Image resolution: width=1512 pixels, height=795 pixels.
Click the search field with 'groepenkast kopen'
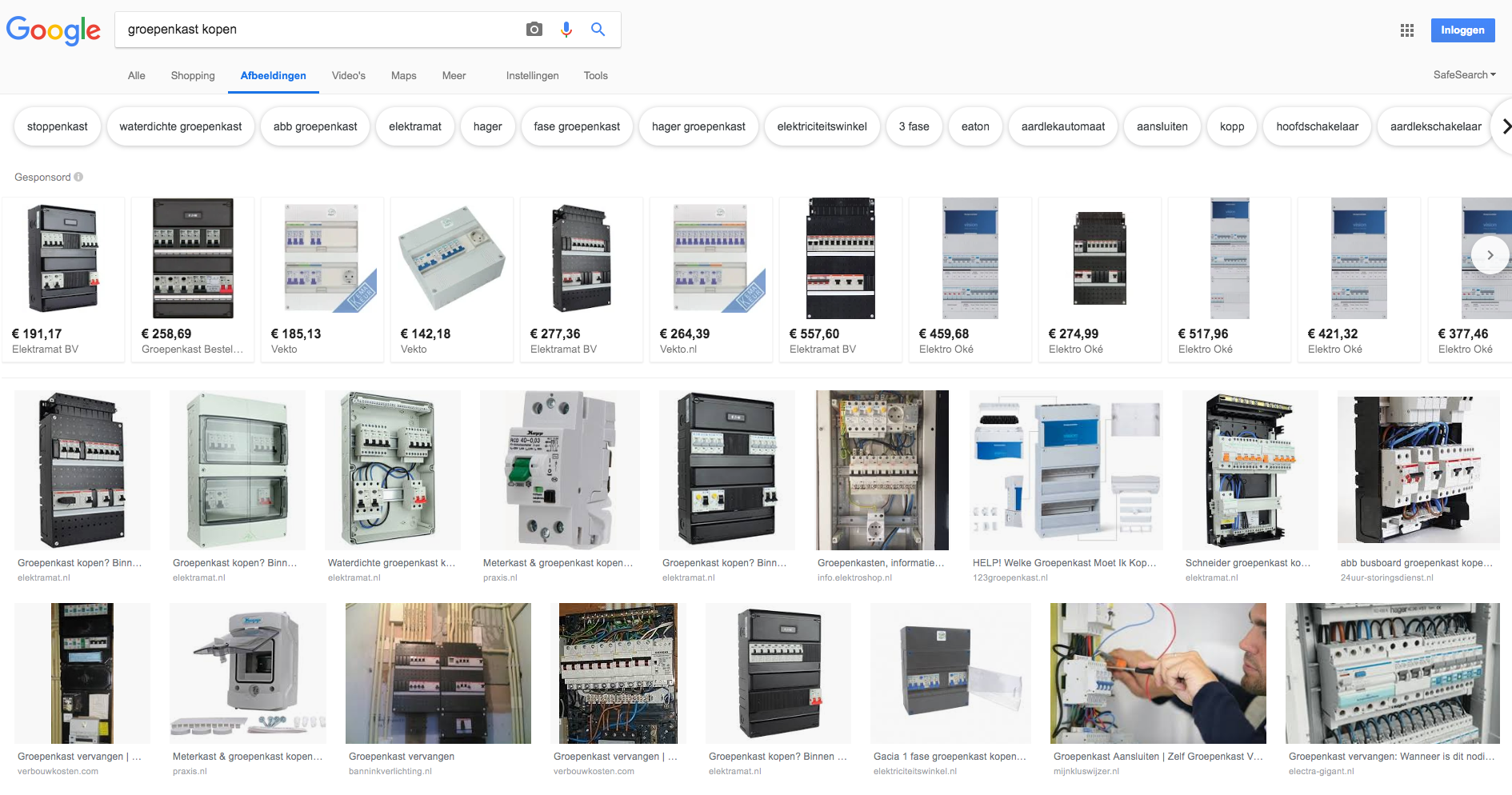pos(320,30)
